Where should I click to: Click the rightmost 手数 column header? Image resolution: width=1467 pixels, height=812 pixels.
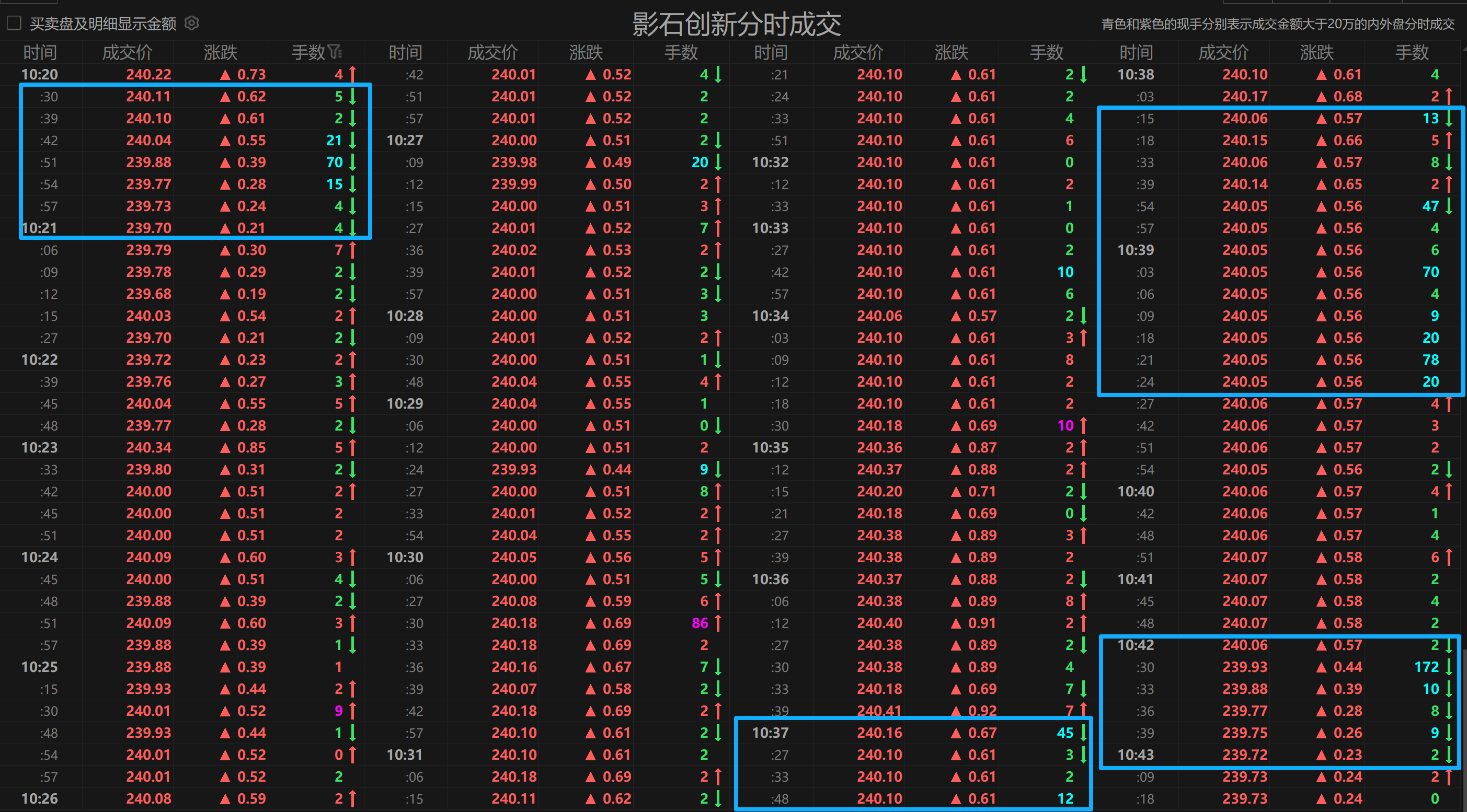(x=1411, y=52)
